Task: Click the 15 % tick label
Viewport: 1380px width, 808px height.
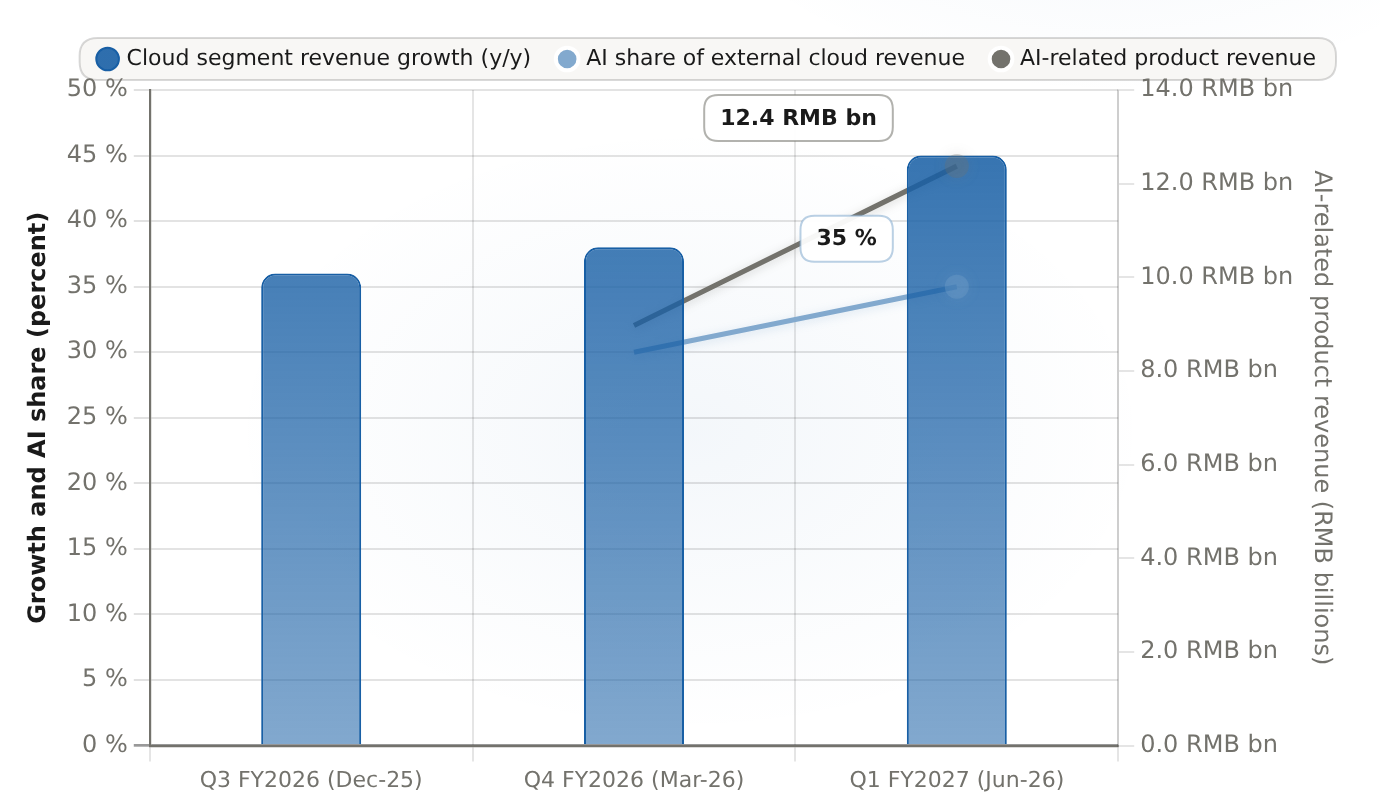Action: point(98,548)
